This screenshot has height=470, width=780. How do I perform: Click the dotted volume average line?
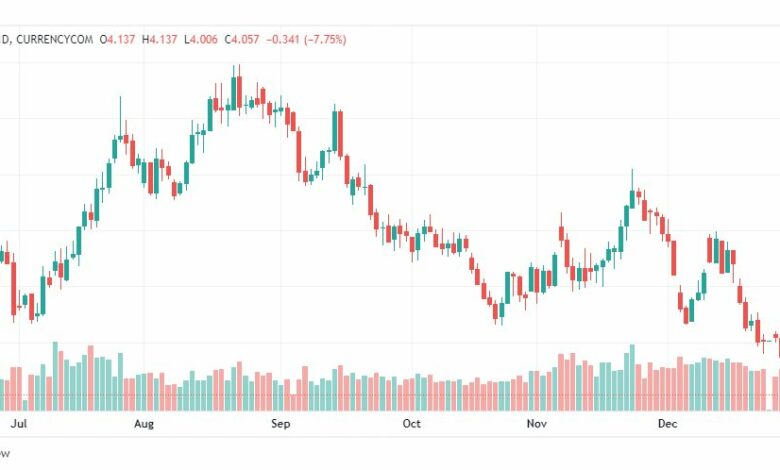388,395
